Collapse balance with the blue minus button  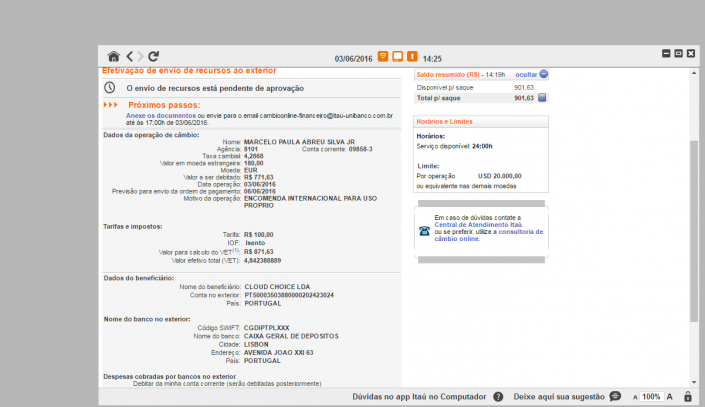pos(543,74)
